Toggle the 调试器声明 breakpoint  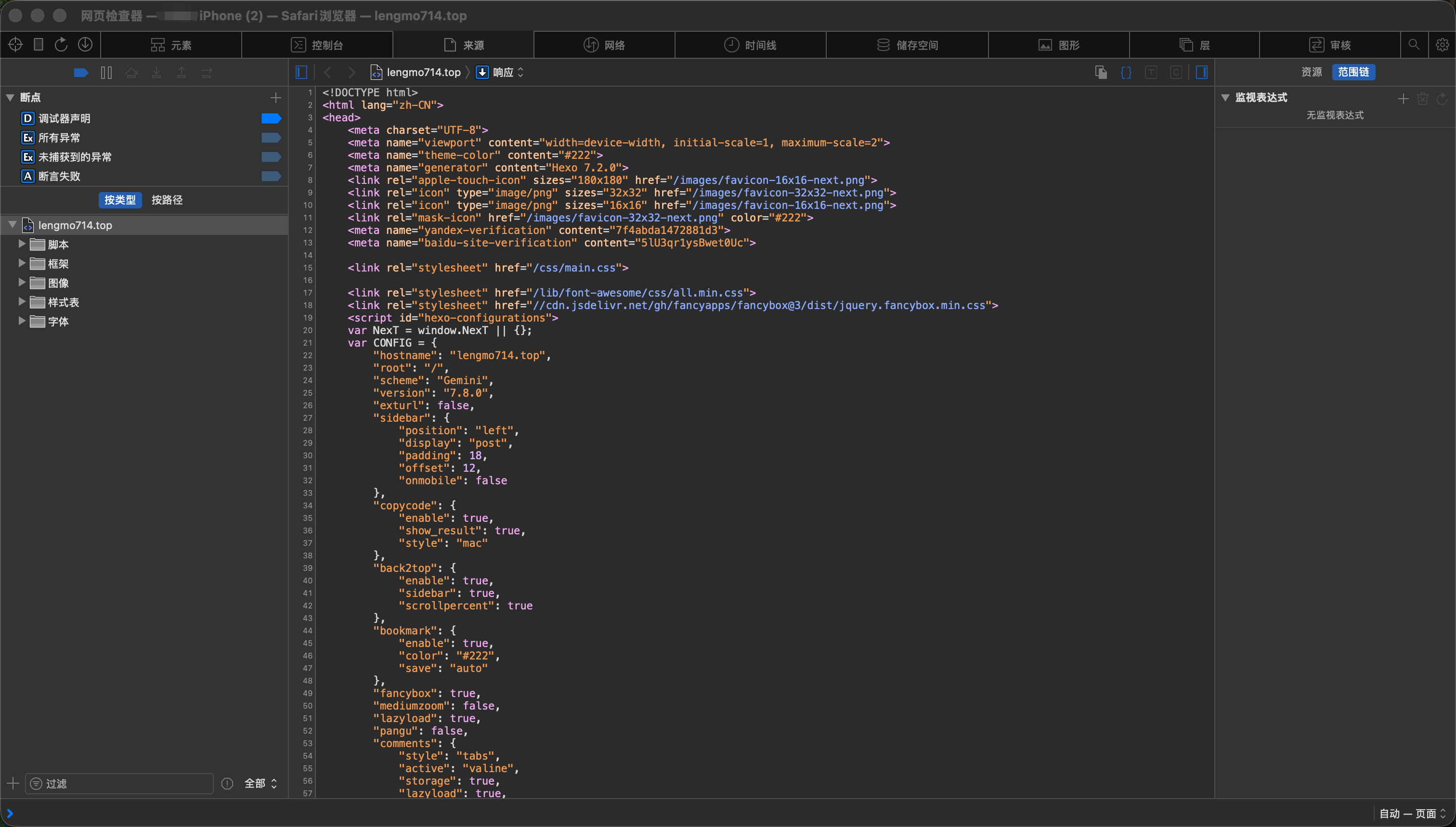pyautogui.click(x=271, y=118)
